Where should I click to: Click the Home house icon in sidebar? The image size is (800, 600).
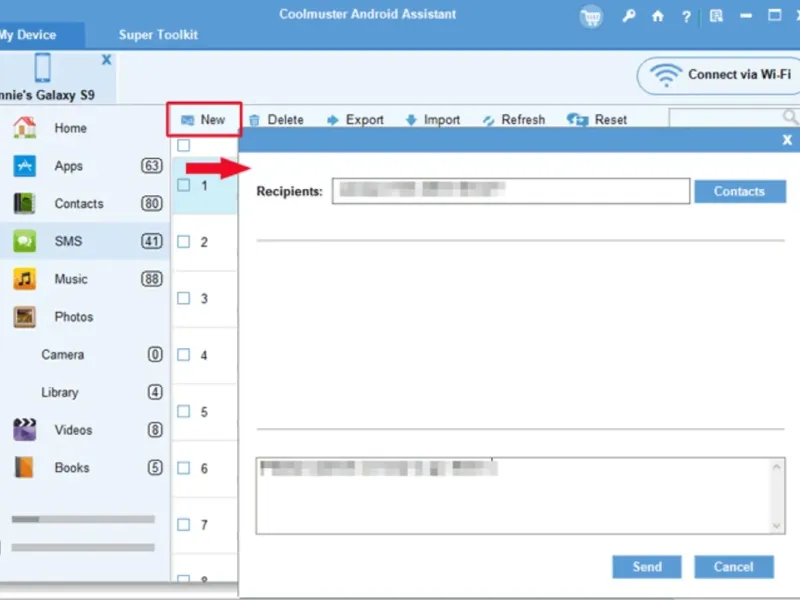24,128
